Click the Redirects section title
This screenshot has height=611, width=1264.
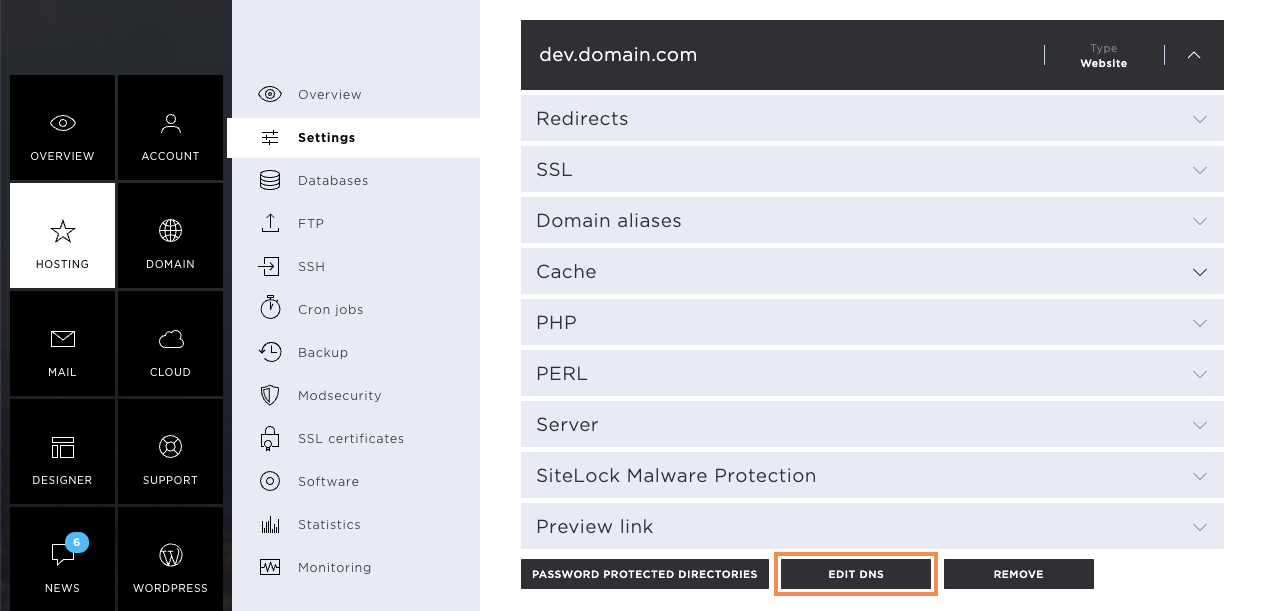582,119
